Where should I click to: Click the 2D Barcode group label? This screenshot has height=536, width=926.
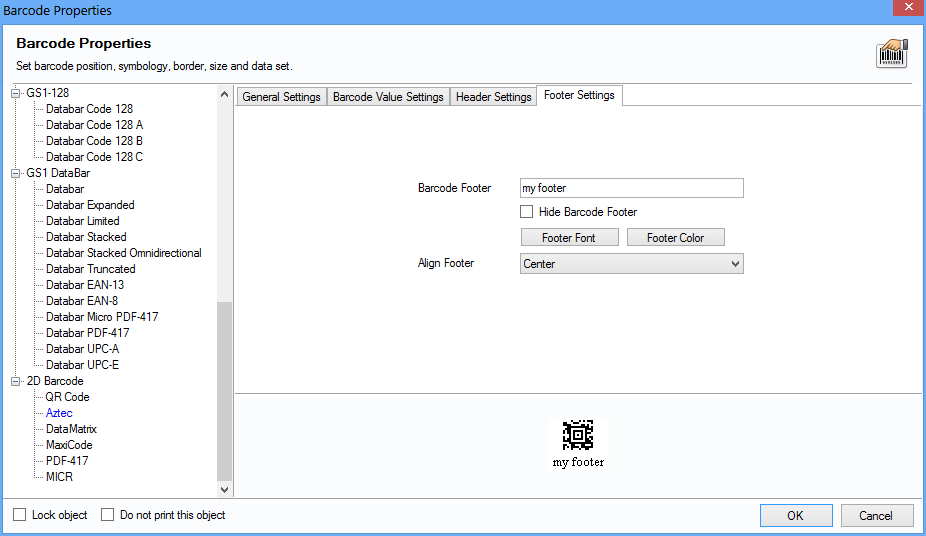55,381
